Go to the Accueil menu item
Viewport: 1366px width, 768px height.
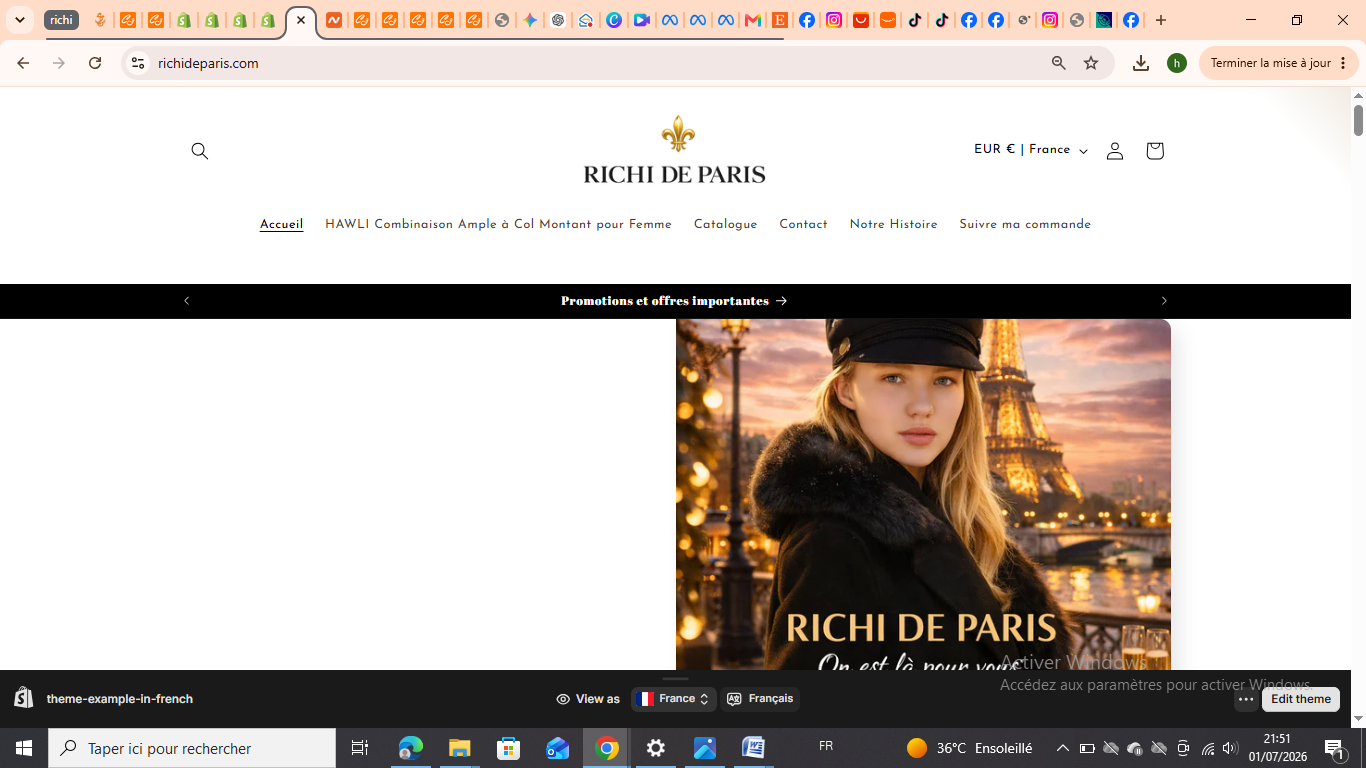point(282,224)
